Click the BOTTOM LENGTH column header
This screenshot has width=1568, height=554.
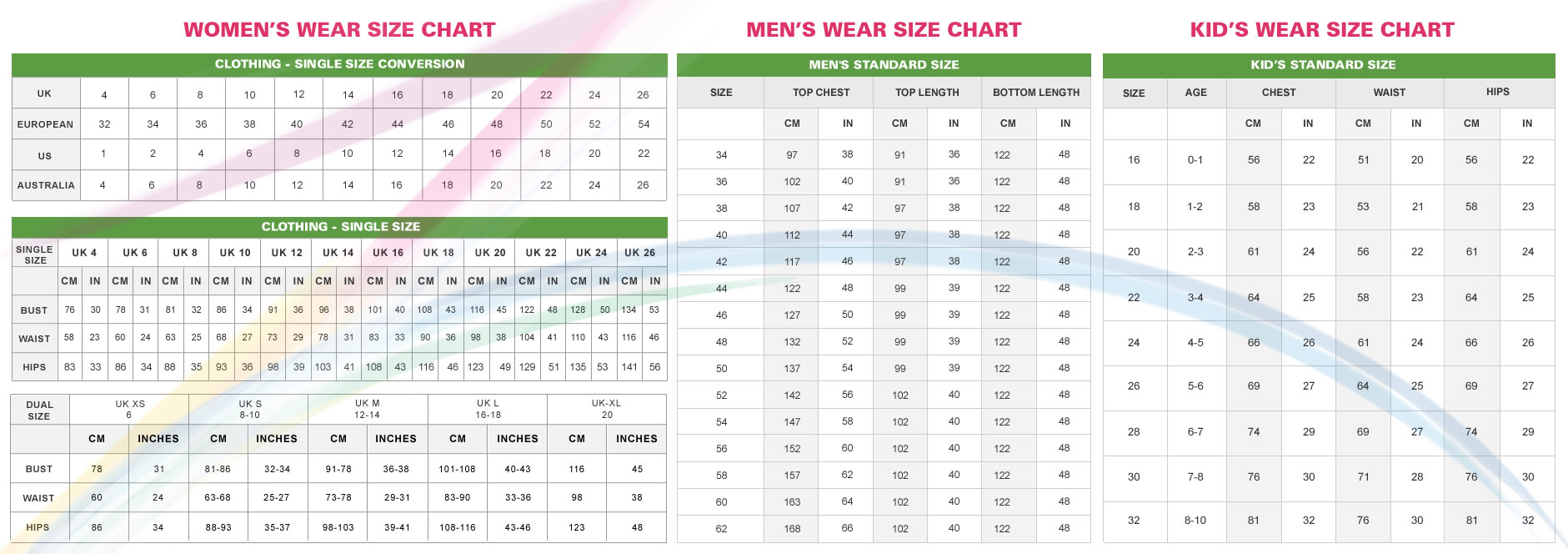coord(1036,93)
